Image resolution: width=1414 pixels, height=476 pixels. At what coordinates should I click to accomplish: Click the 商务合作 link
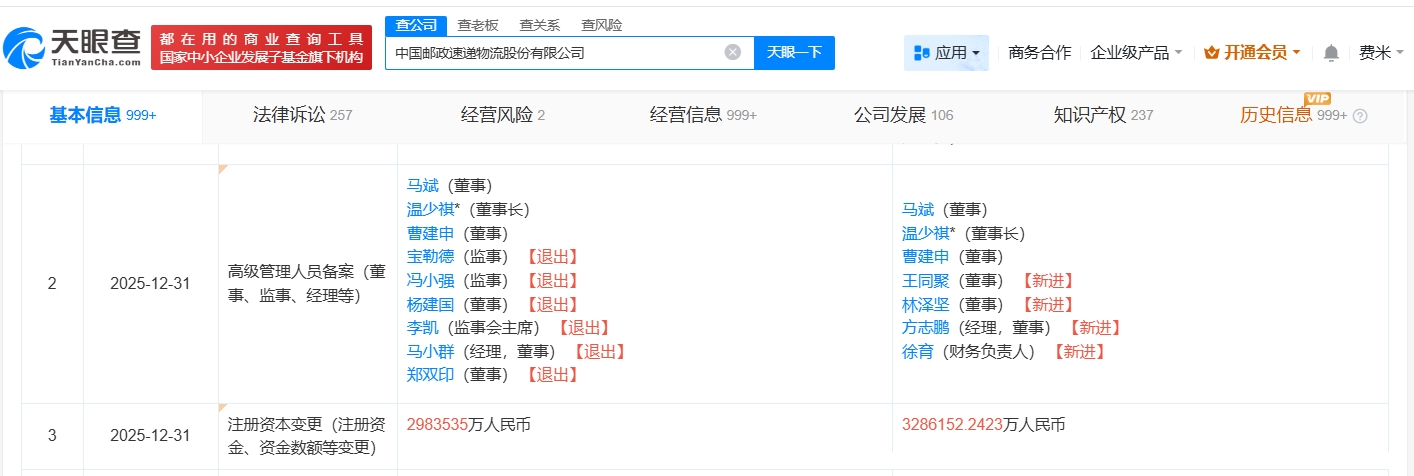tap(1039, 53)
